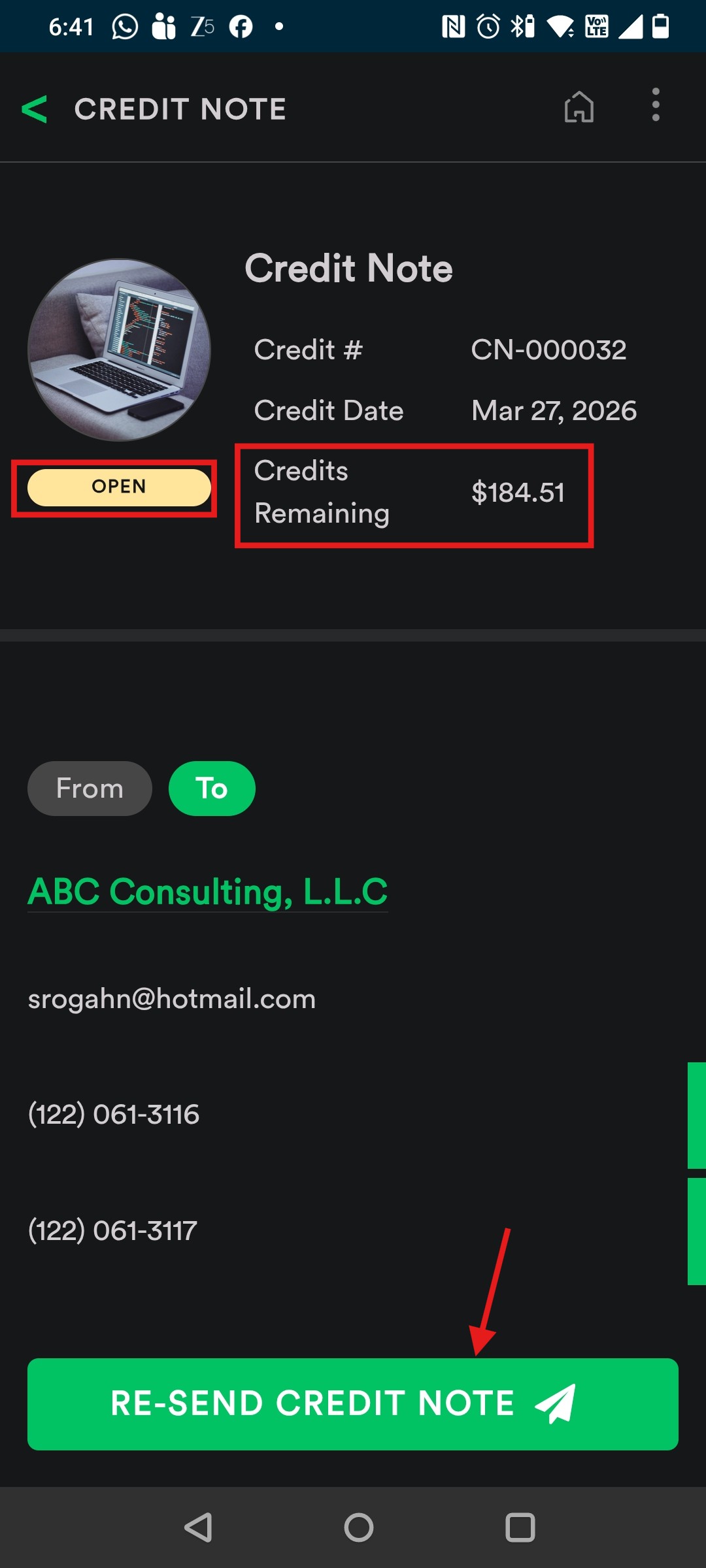Tap the green back arrow
The image size is (706, 1568).
(x=35, y=109)
